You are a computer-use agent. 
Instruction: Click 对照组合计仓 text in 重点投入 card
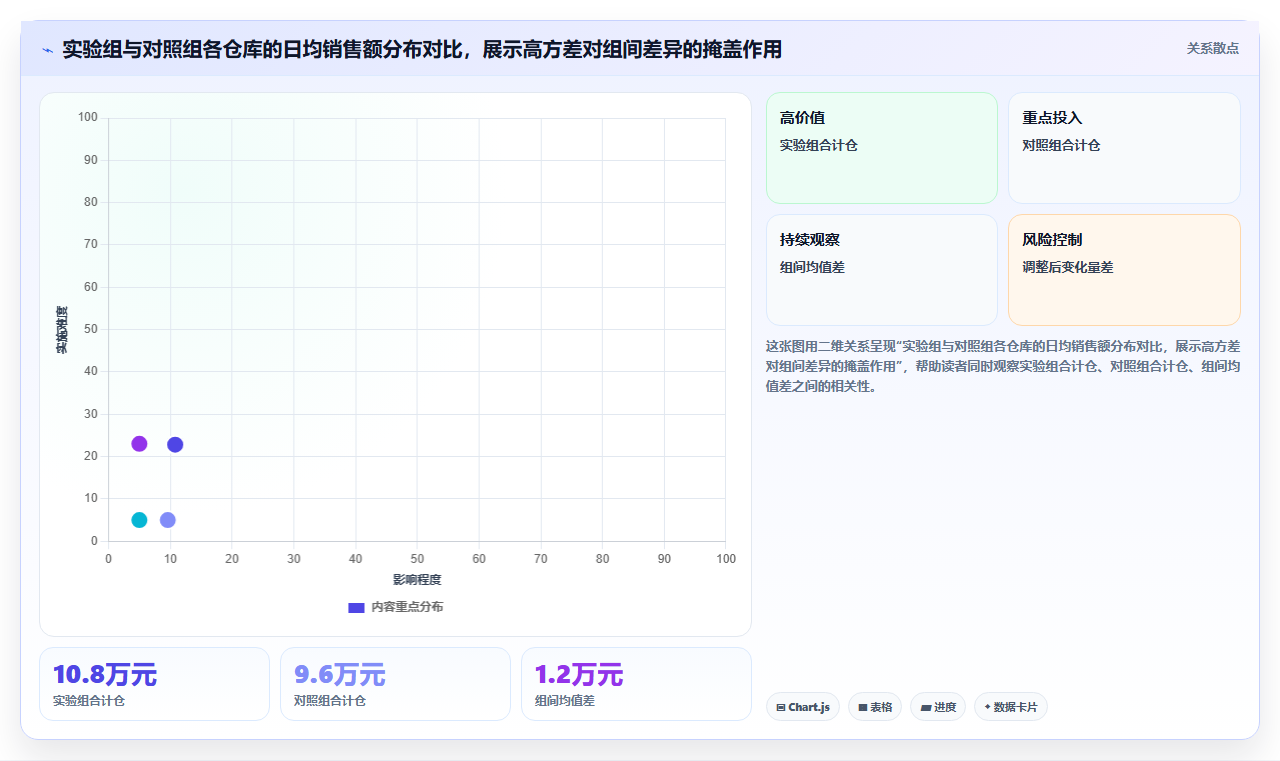pos(1061,145)
